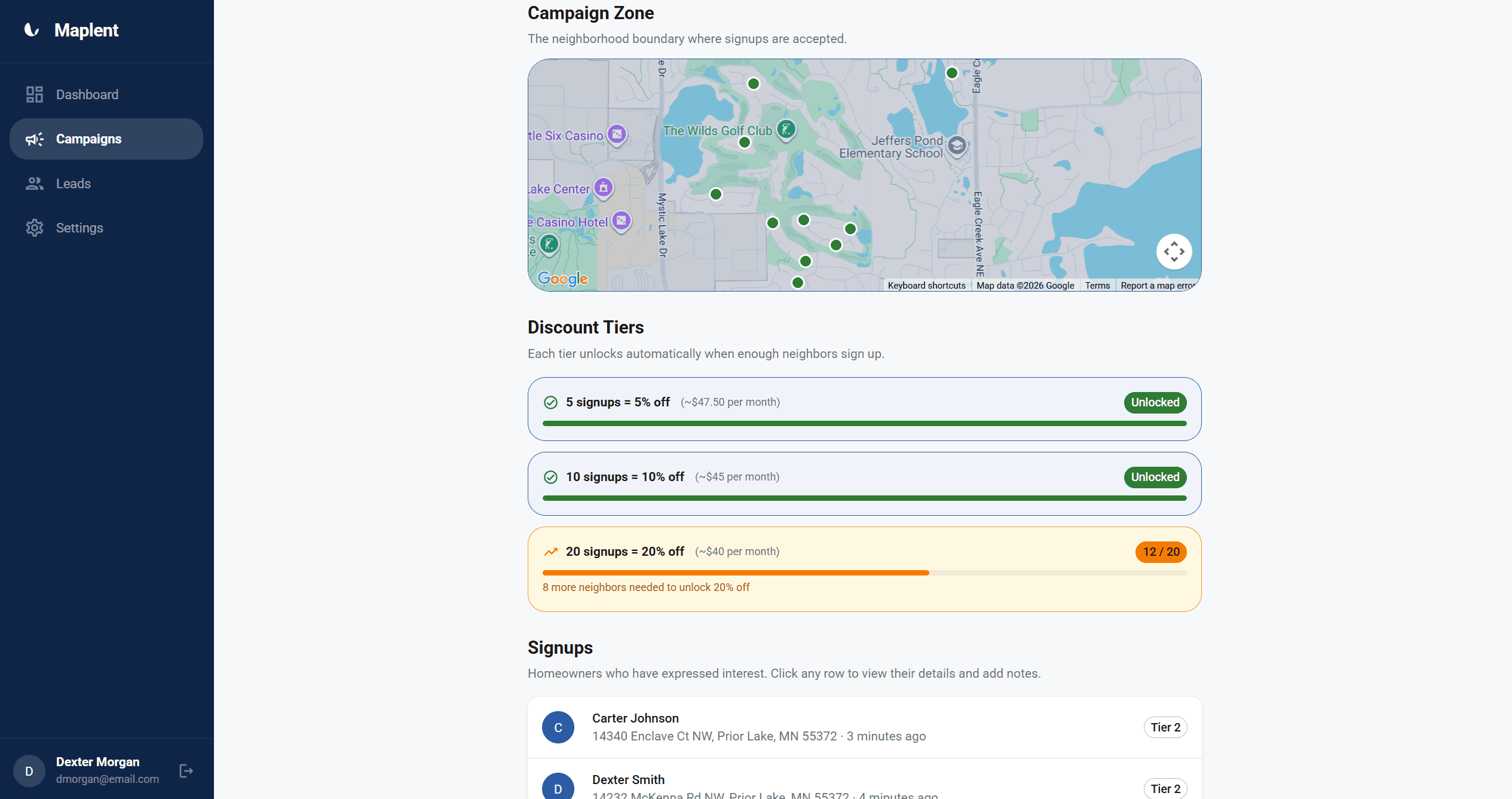Click the map pan control on the map
Image resolution: width=1512 pixels, height=799 pixels.
point(1174,252)
